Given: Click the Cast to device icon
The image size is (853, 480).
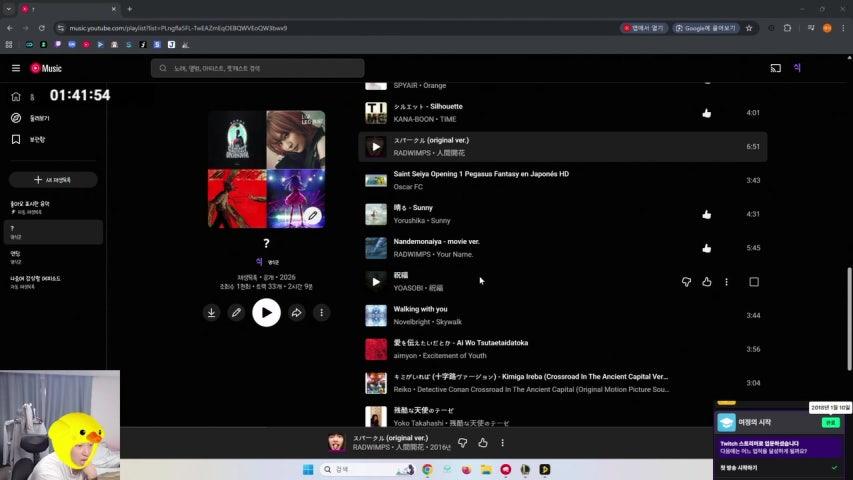Looking at the screenshot, I should tap(775, 68).
